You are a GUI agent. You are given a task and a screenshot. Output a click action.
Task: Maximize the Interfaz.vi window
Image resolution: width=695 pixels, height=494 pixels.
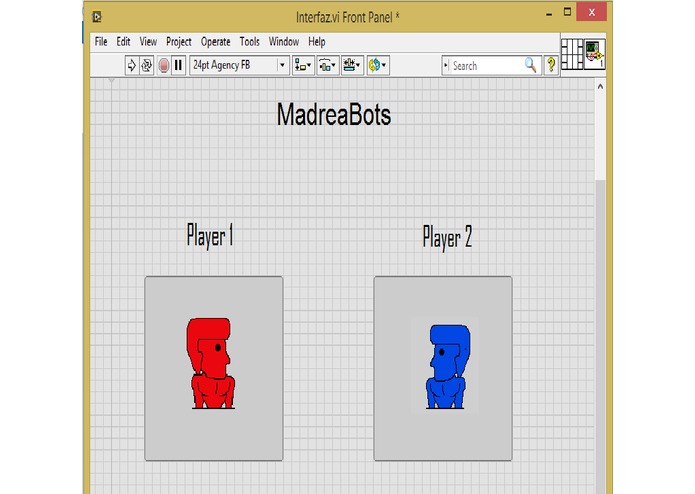point(567,12)
